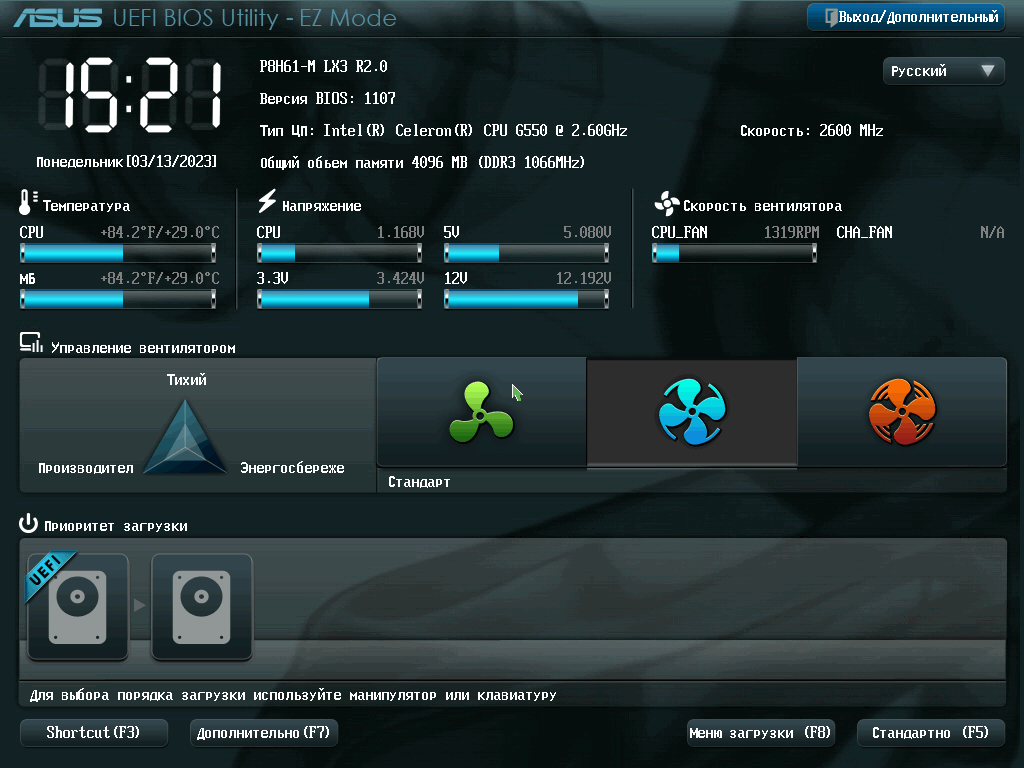Click the 3.424V reading
Image resolution: width=1024 pixels, height=768 pixels.
(x=400, y=278)
